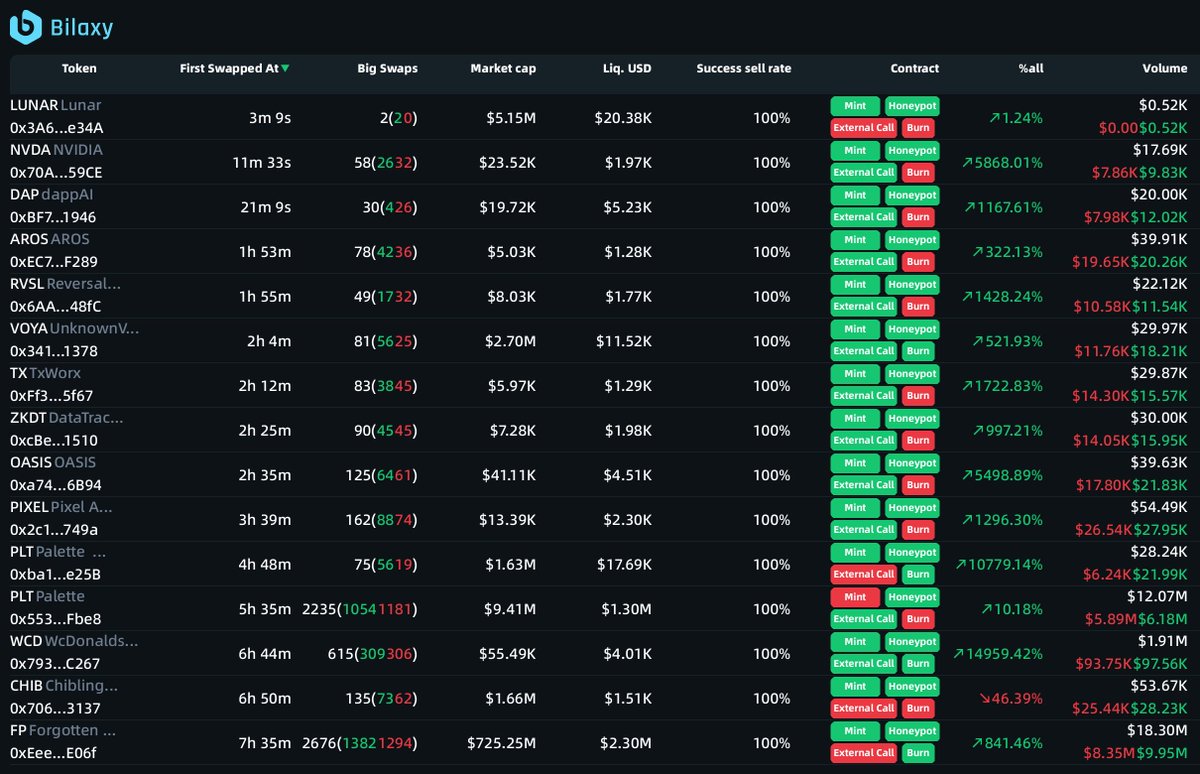The image size is (1200, 774).
Task: Click the red Burn badge in AROS row
Action: tap(918, 262)
